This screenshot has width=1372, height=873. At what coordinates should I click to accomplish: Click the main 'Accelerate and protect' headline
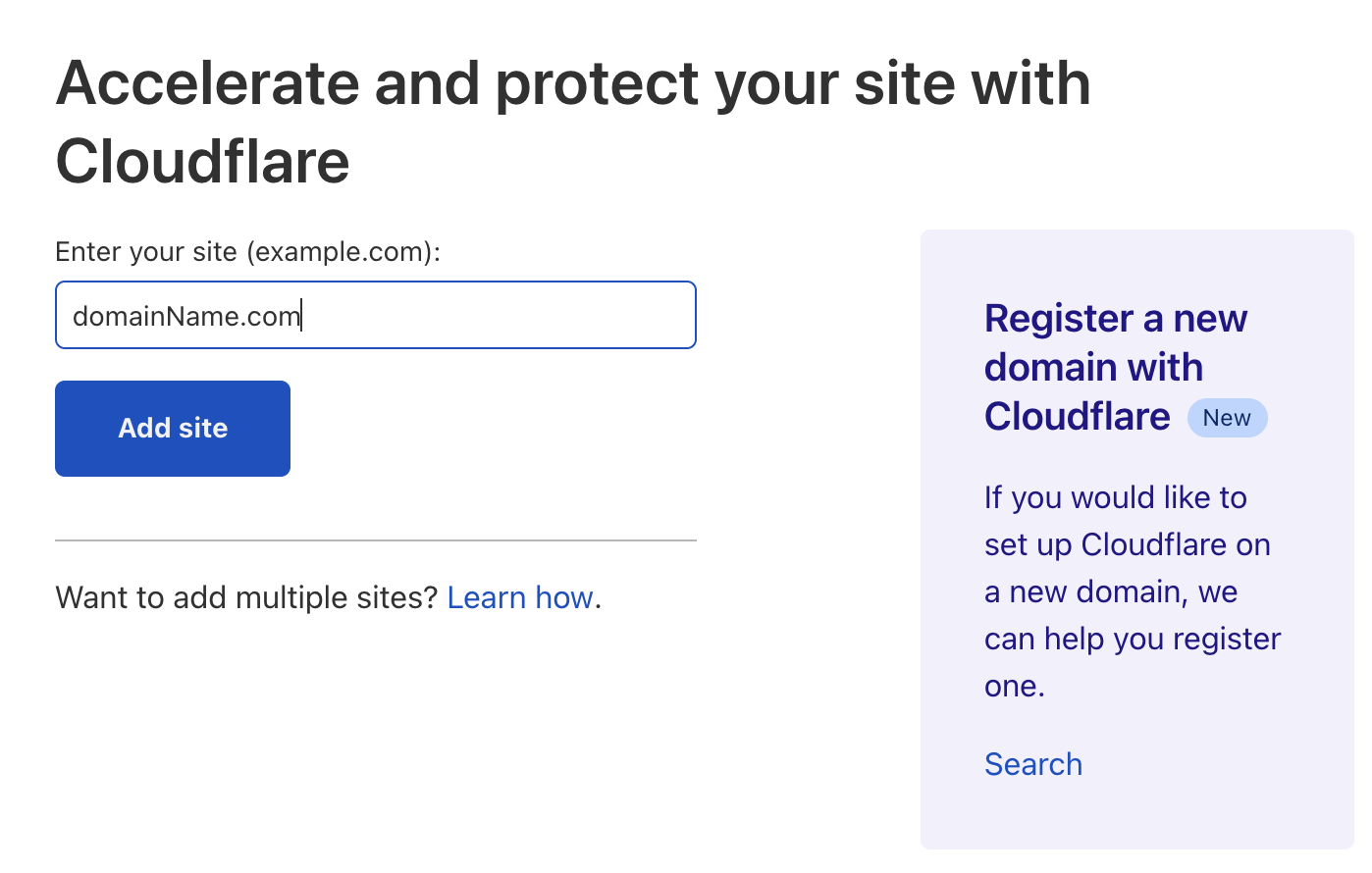[x=573, y=84]
